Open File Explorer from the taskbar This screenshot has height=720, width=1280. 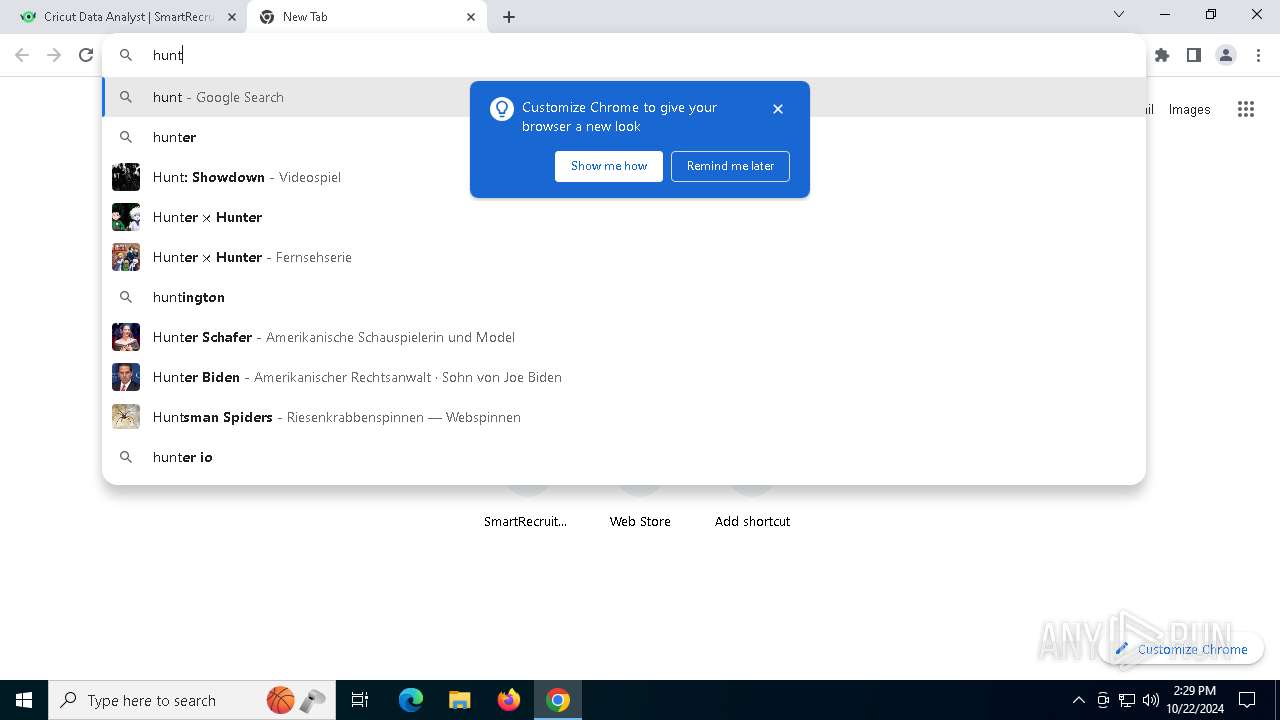click(460, 700)
